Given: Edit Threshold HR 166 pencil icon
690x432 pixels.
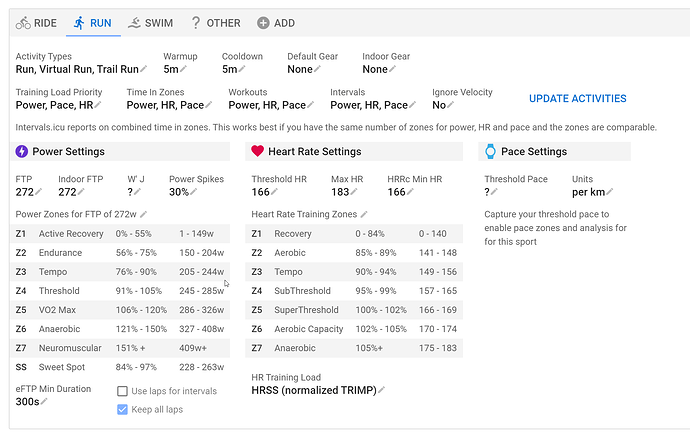Looking at the screenshot, I should click(275, 191).
